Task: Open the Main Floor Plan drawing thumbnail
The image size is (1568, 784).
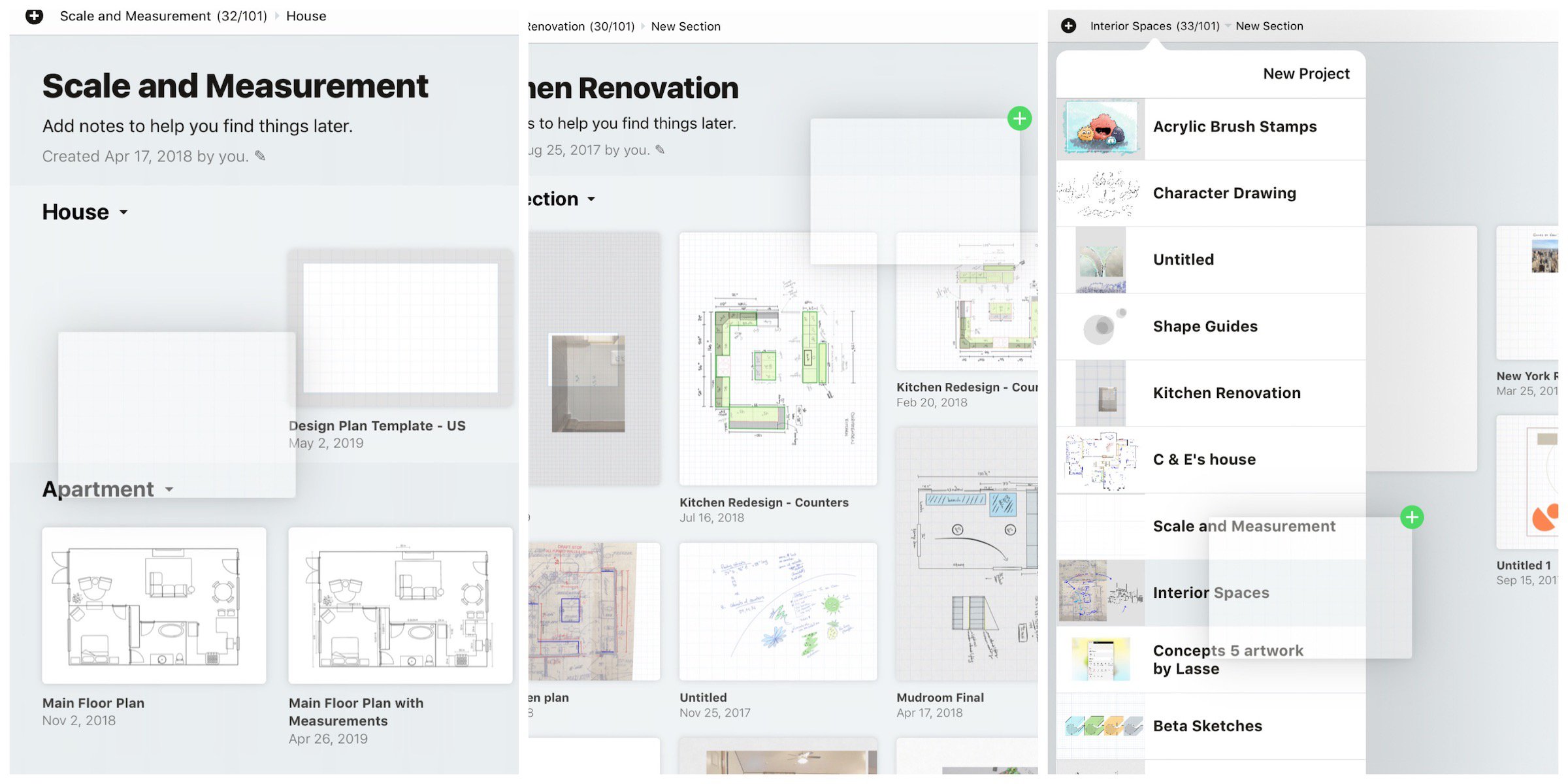Action: (154, 605)
